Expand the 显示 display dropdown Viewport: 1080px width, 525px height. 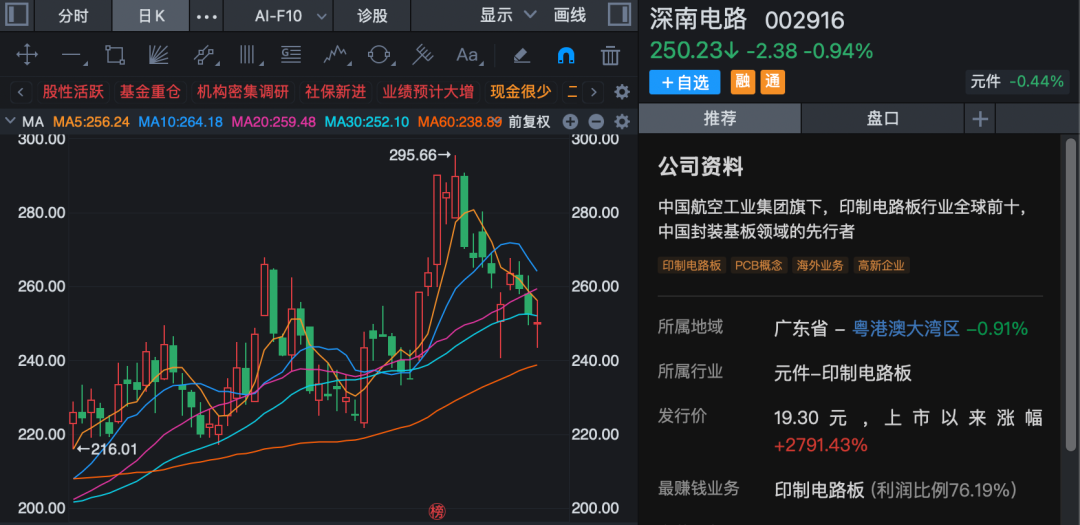[x=508, y=16]
